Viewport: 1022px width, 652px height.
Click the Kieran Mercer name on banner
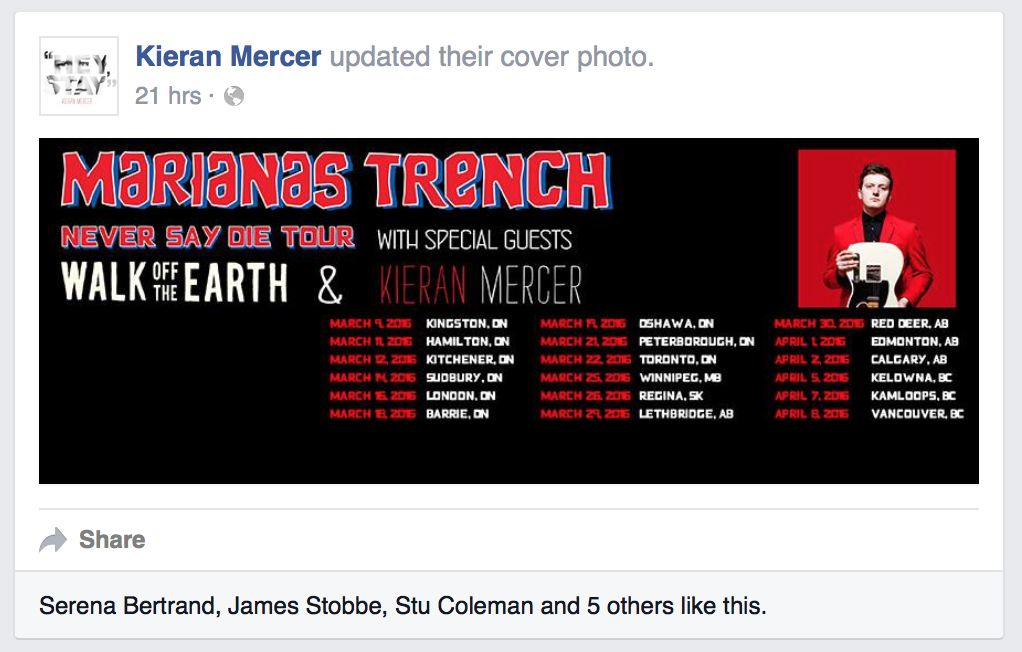point(480,286)
